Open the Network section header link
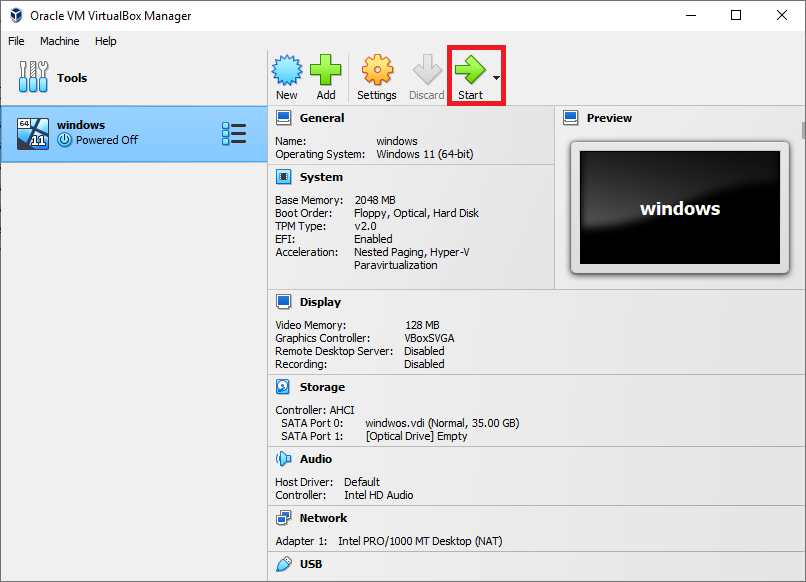Viewport: 806px width, 582px height. (323, 518)
